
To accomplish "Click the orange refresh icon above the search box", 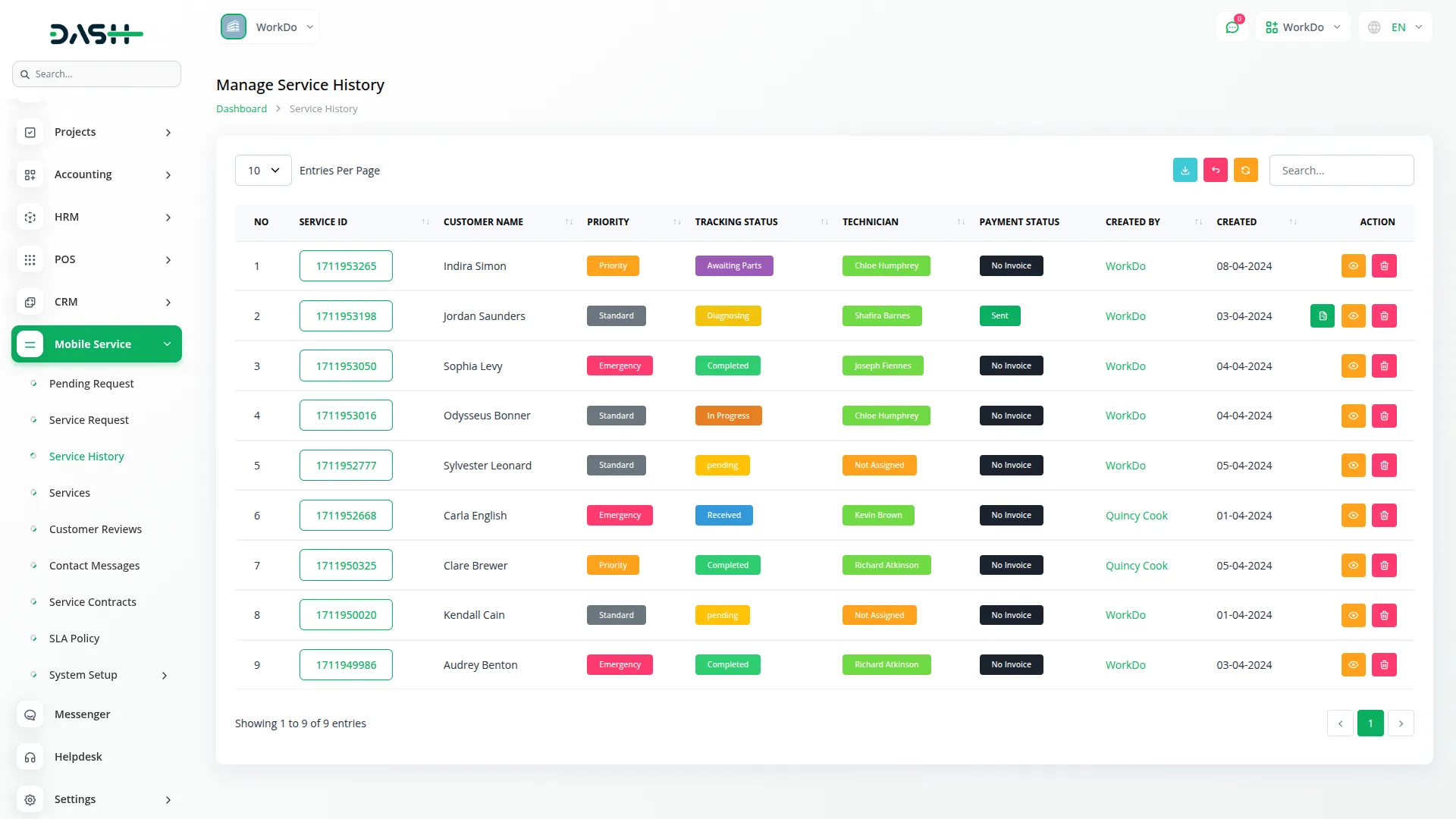I will click(1246, 170).
